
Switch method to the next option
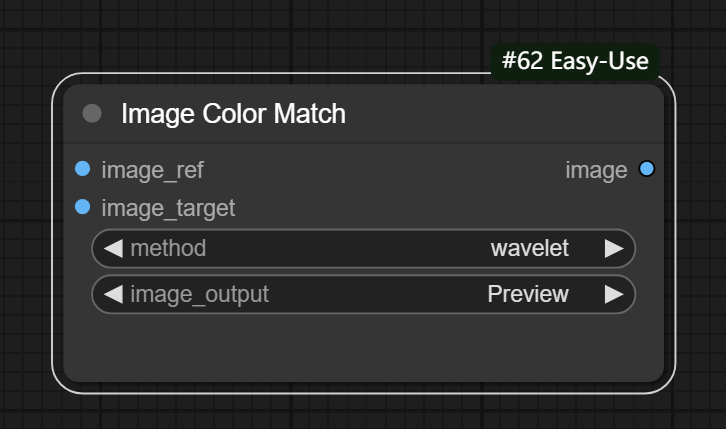click(614, 249)
